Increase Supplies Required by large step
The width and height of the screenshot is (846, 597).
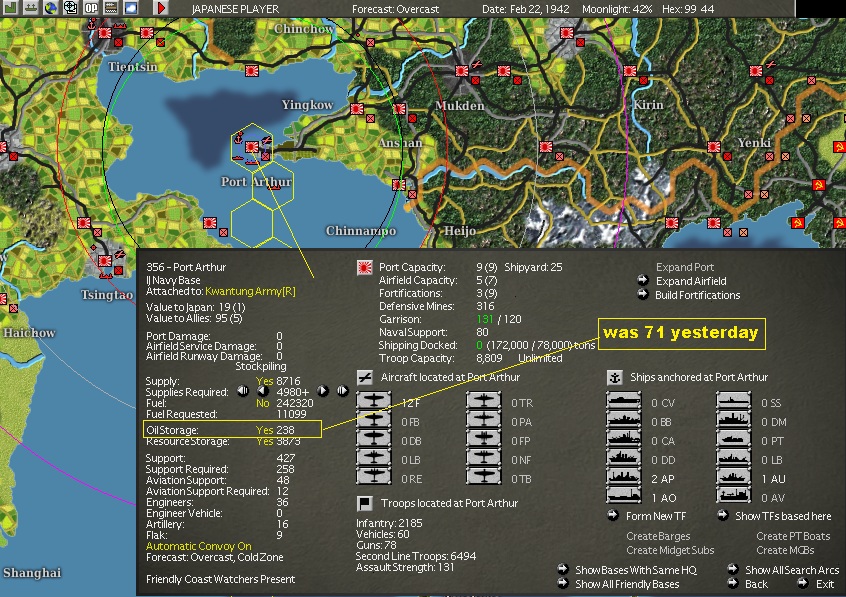343,391
